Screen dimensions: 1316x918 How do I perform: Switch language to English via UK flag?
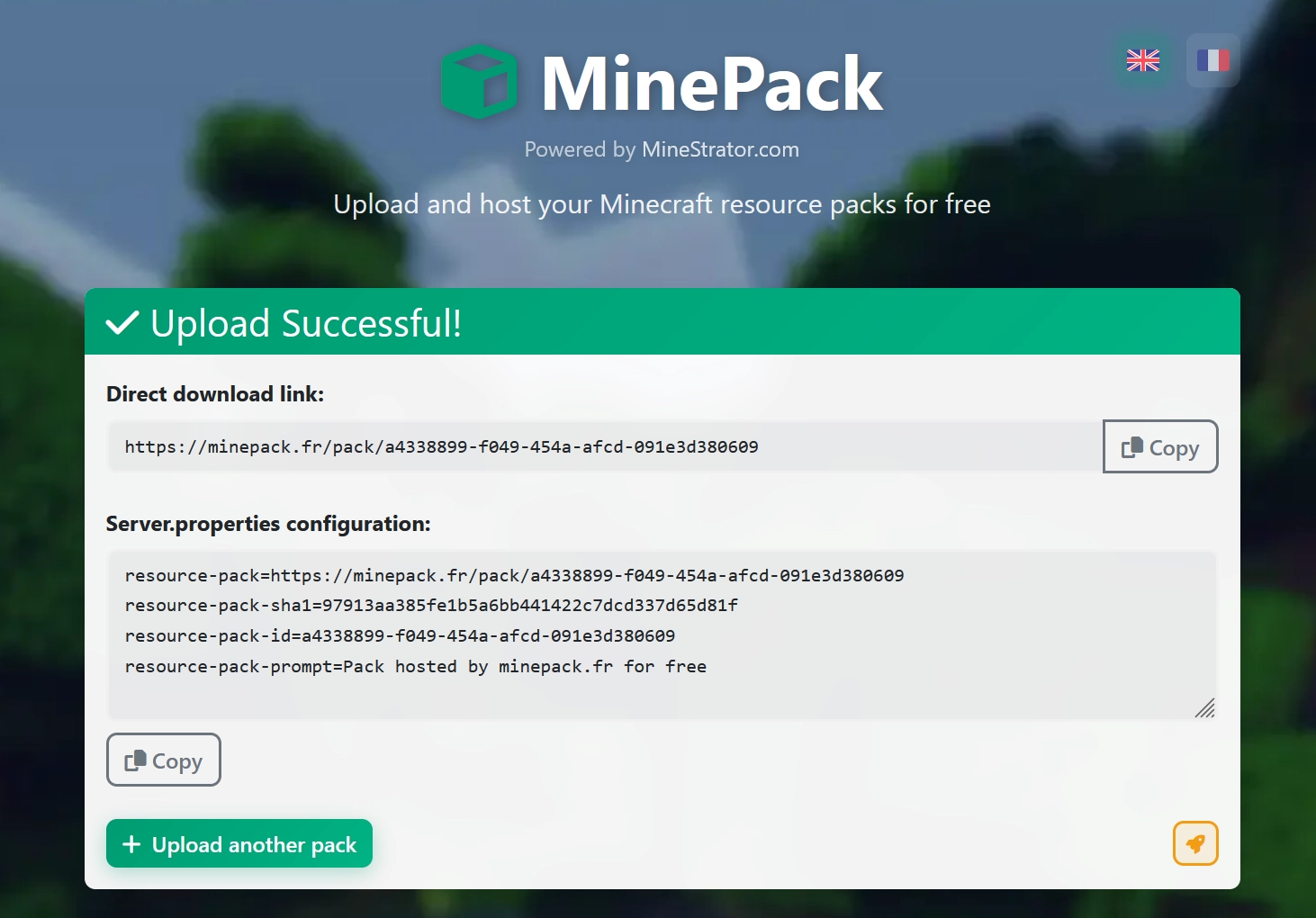(x=1142, y=60)
